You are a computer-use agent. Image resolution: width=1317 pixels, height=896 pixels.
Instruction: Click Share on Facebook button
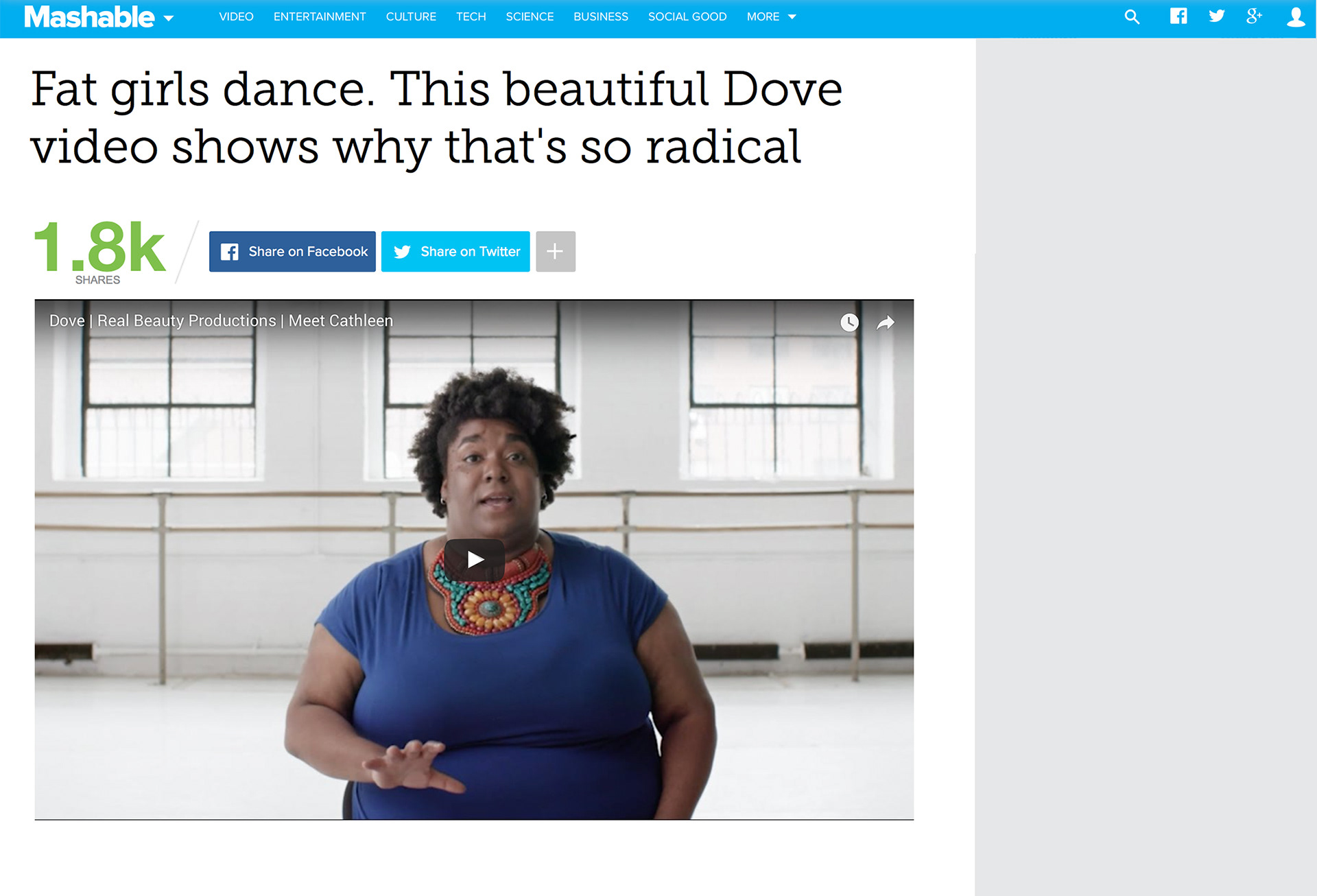[x=292, y=252]
